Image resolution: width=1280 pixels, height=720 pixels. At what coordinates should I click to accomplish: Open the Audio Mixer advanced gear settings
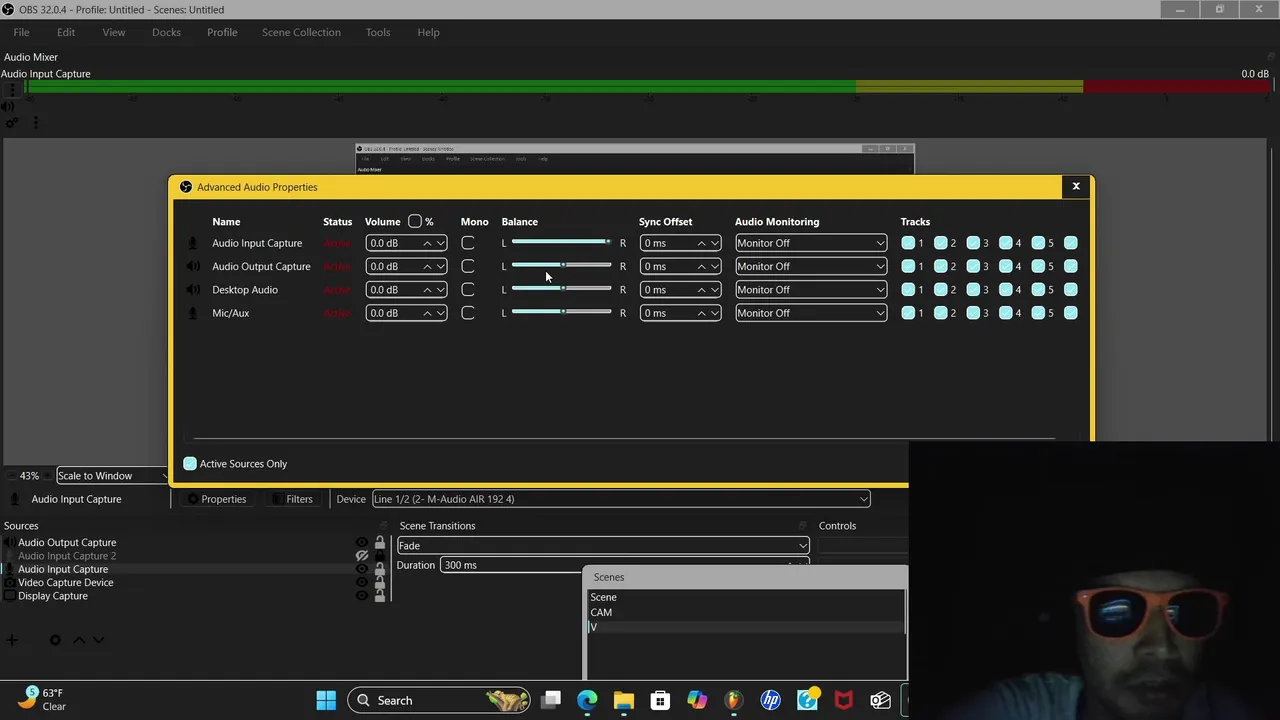(12, 123)
